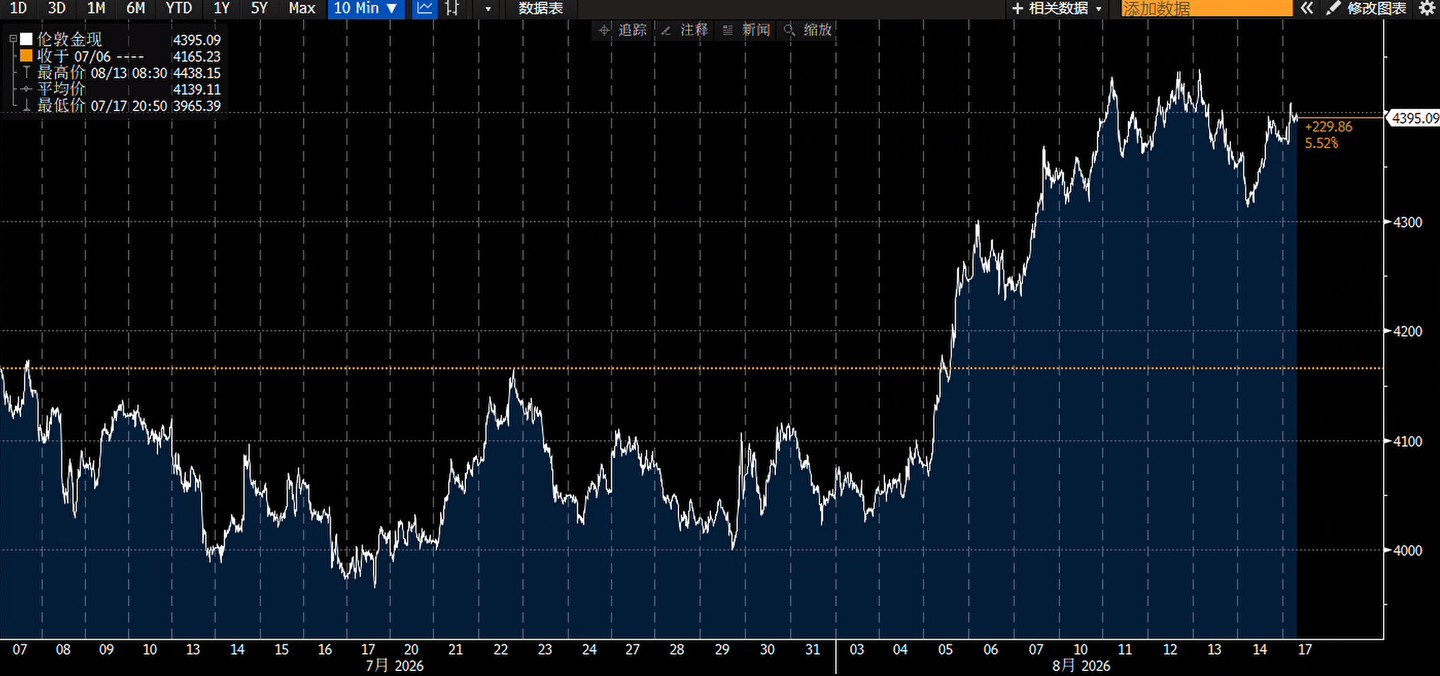Click the 4100 y-axis label
The height and width of the screenshot is (676, 1440).
pyautogui.click(x=1407, y=441)
